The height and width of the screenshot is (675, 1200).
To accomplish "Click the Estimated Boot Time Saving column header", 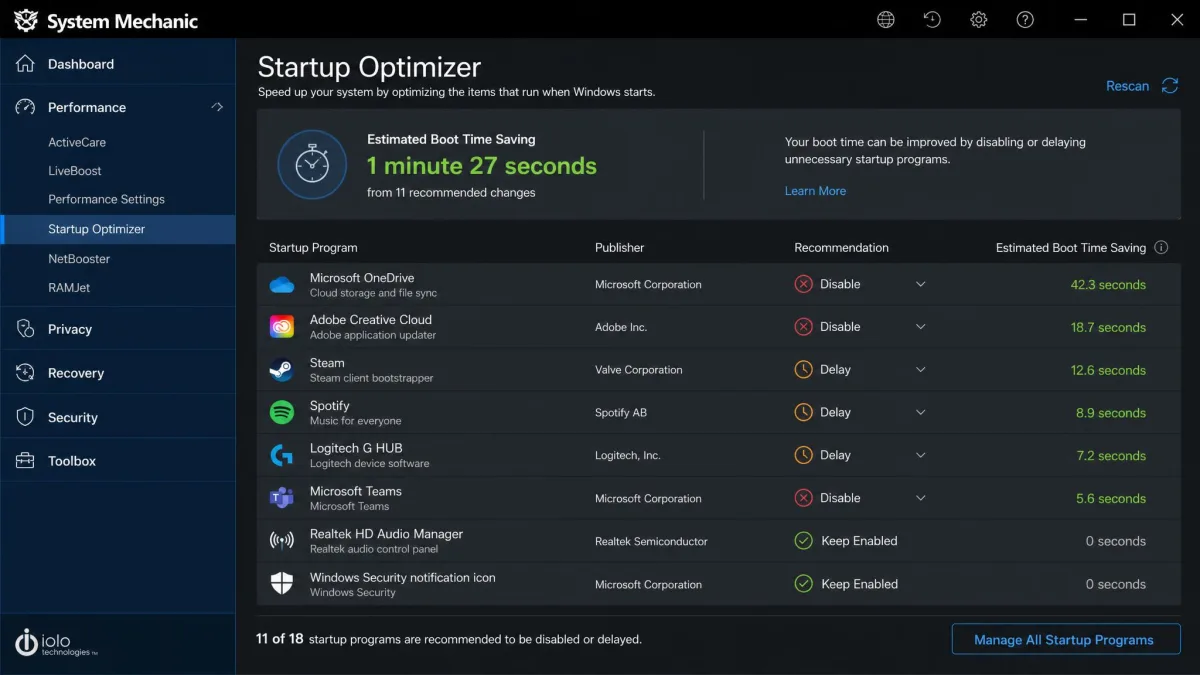I will tap(1071, 248).
